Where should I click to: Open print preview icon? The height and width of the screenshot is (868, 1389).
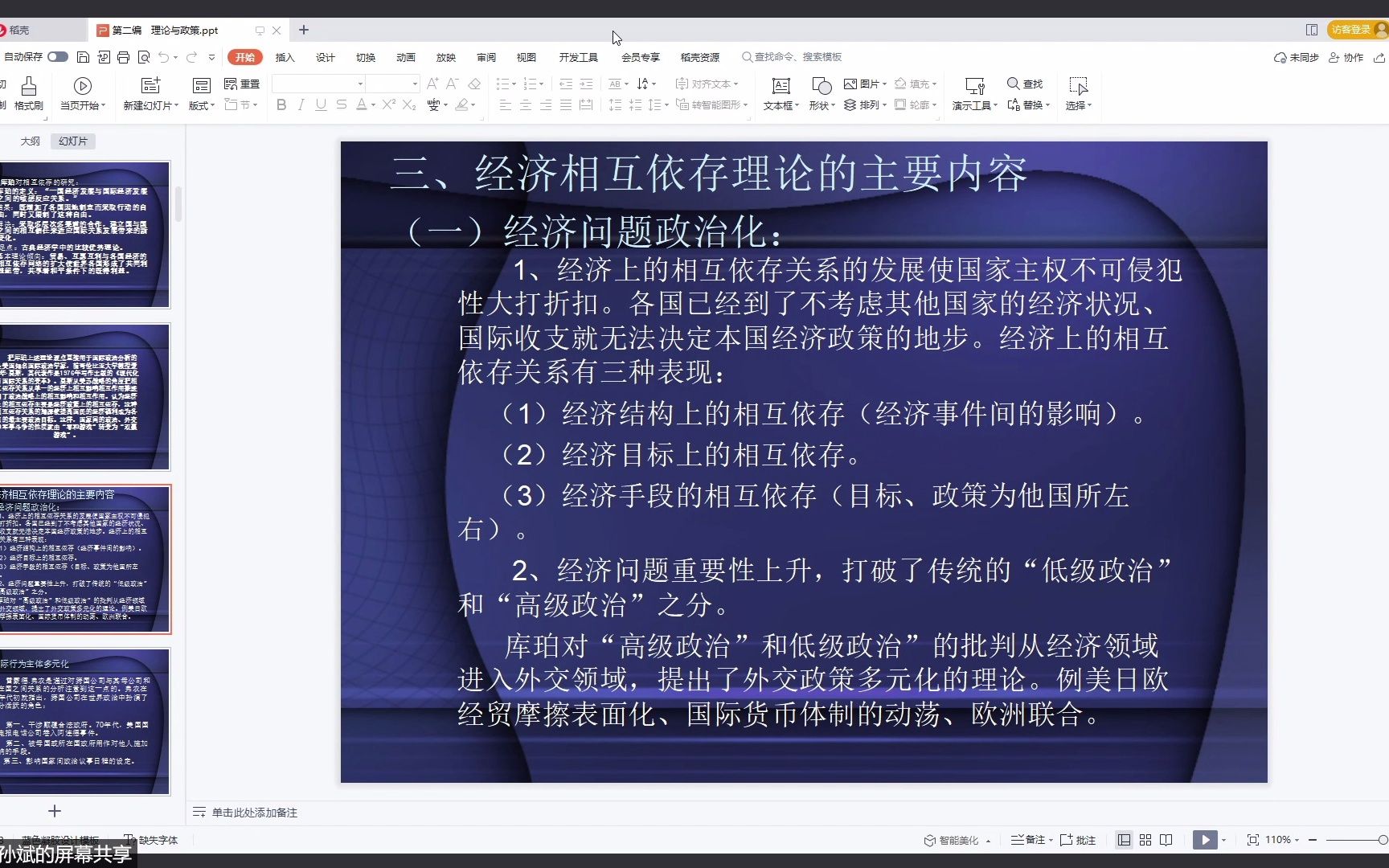click(144, 57)
